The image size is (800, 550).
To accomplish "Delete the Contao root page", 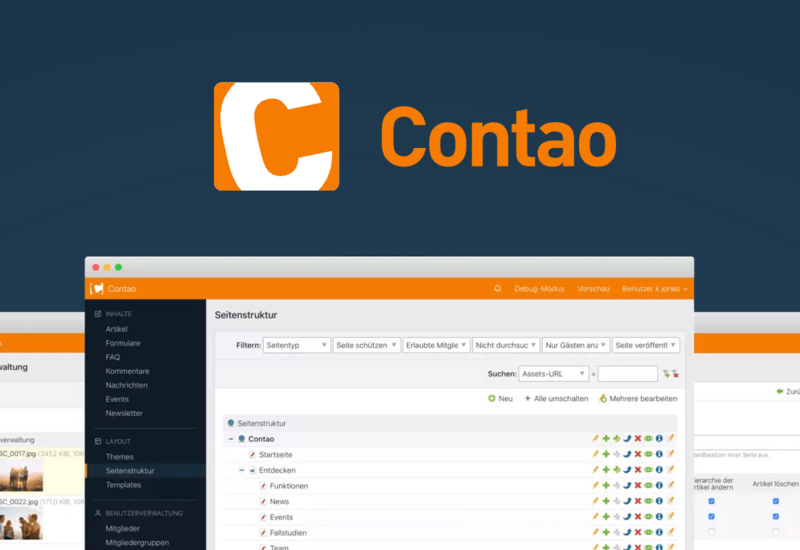I will coord(638,439).
